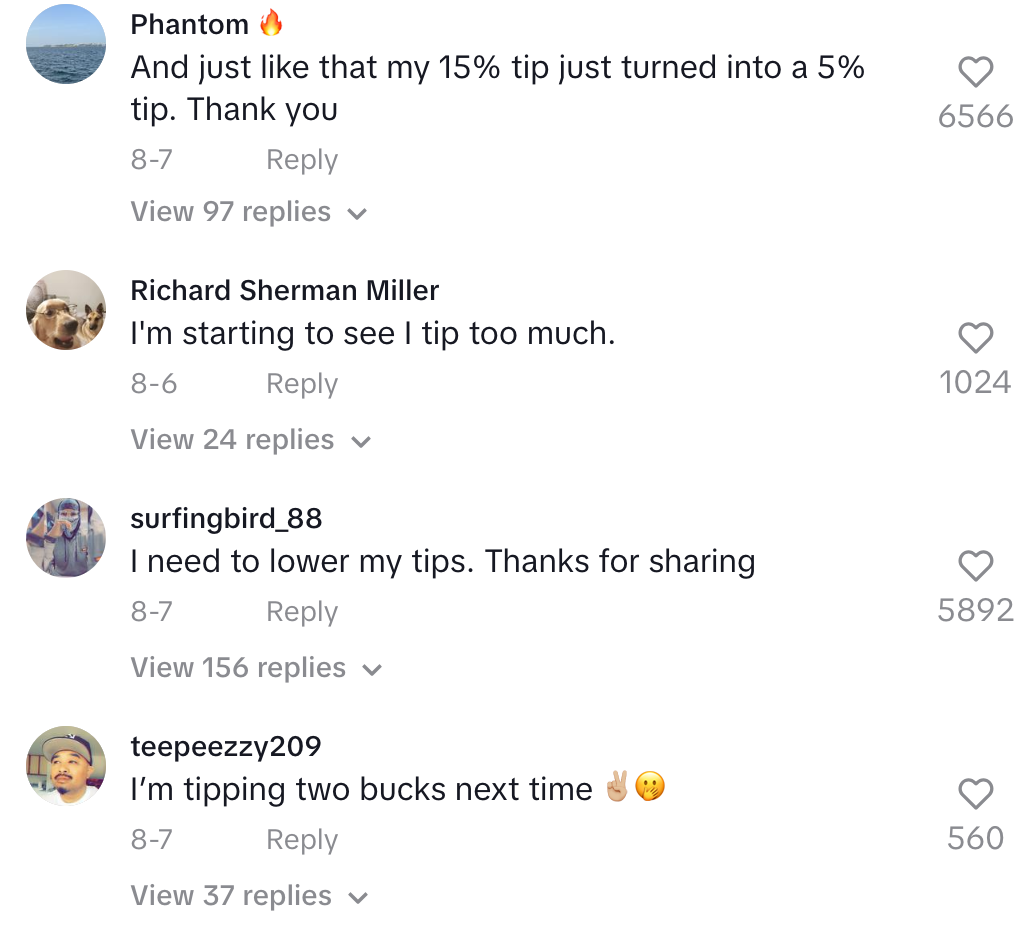Expand View 37 replies
This screenshot has height=926, width=1030.
click(x=249, y=896)
